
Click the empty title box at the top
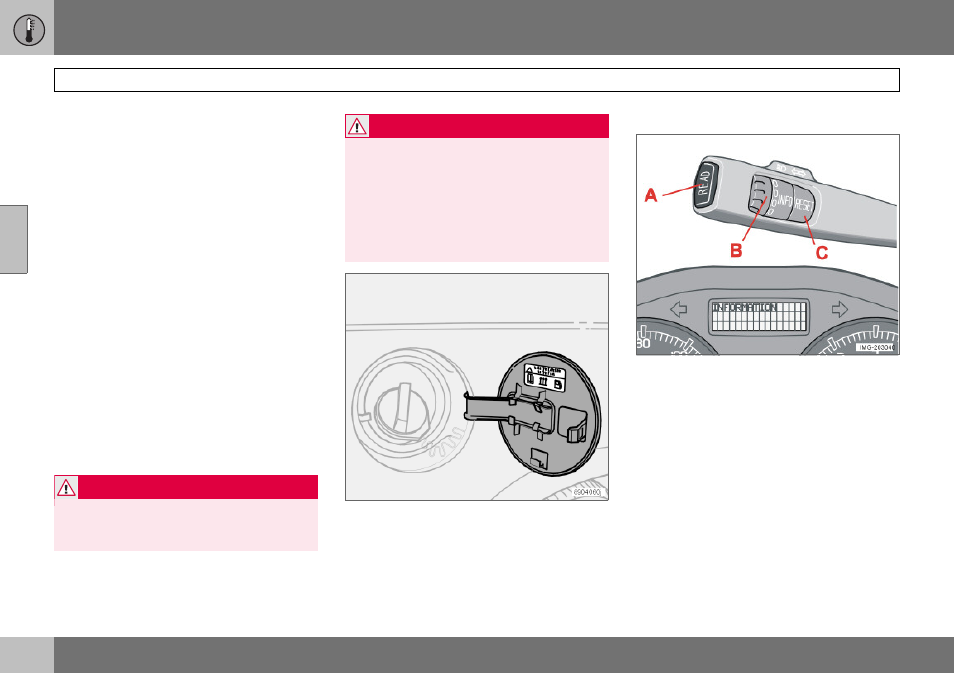tap(476, 80)
